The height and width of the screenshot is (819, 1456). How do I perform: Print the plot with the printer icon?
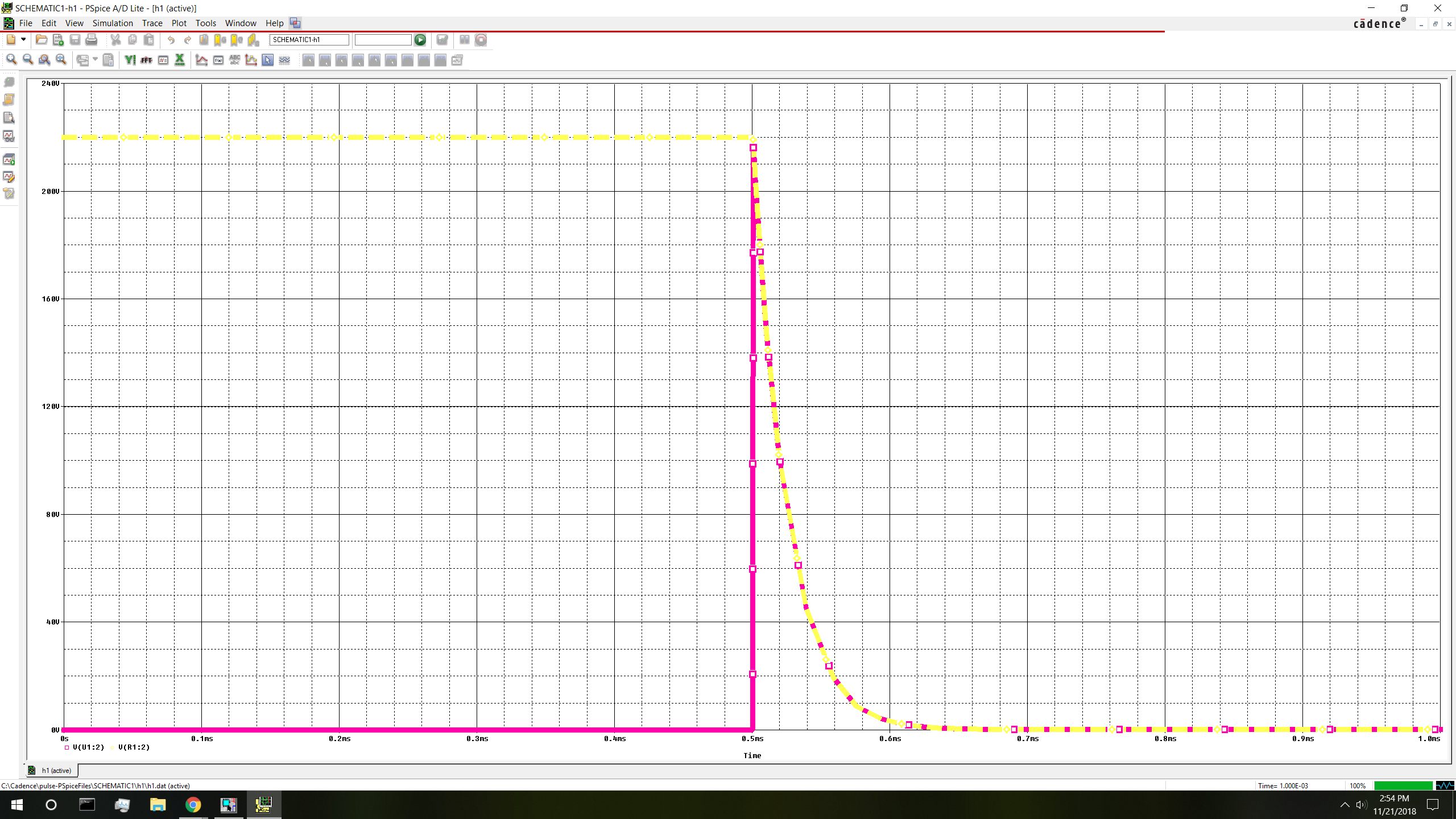pos(92,40)
